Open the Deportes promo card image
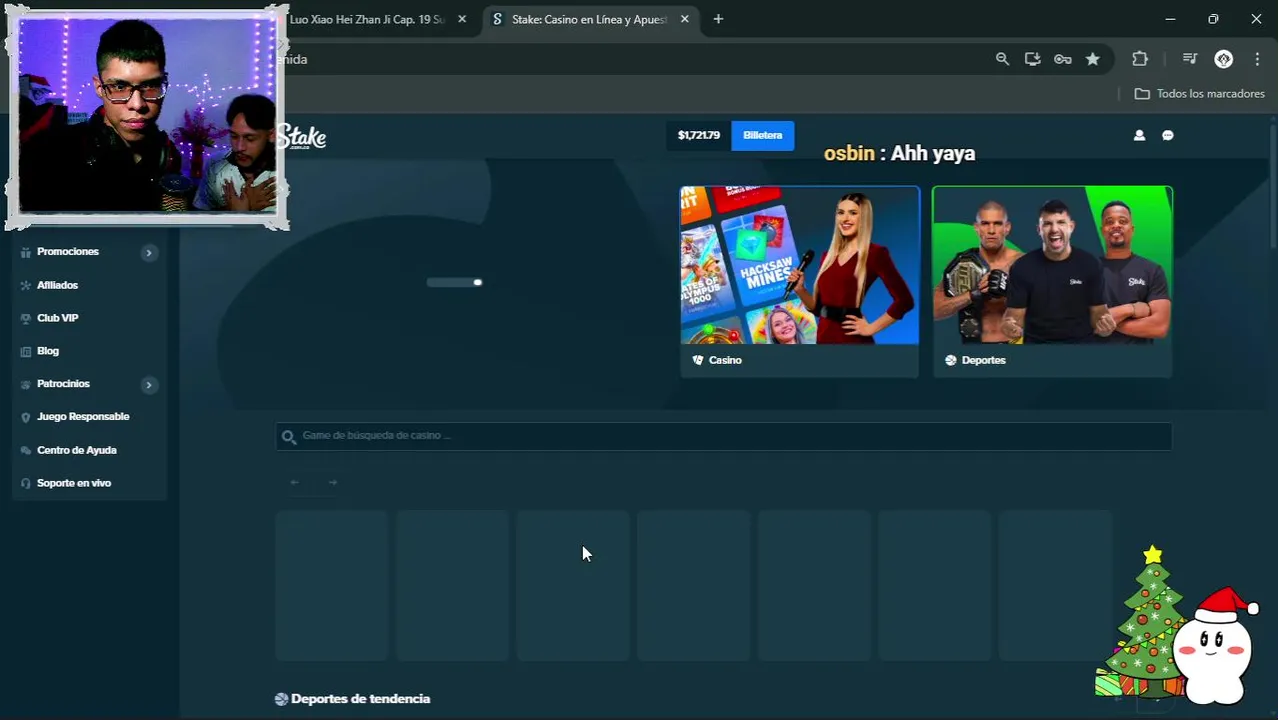This screenshot has width=1278, height=720. [1052, 265]
